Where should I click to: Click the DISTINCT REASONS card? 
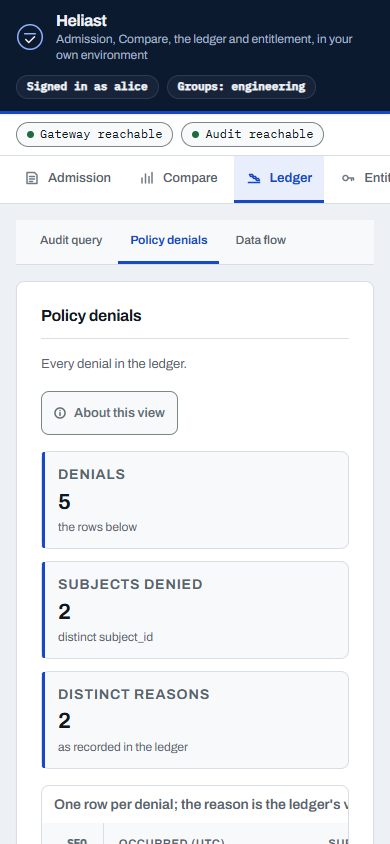tap(195, 720)
